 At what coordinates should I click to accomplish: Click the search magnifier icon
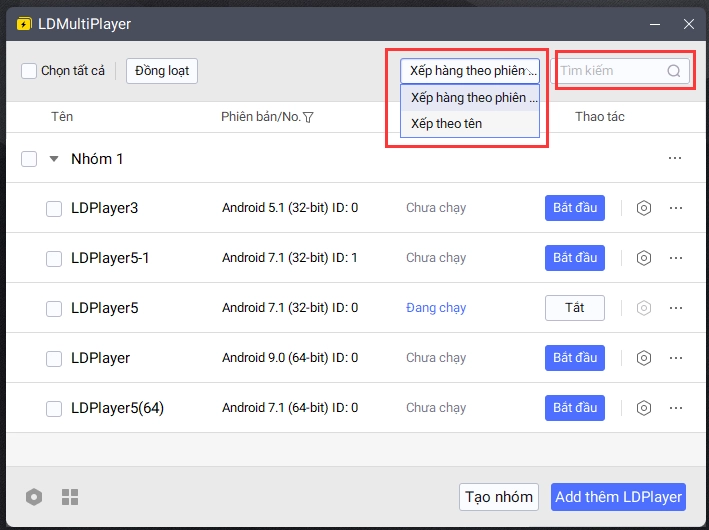(673, 71)
